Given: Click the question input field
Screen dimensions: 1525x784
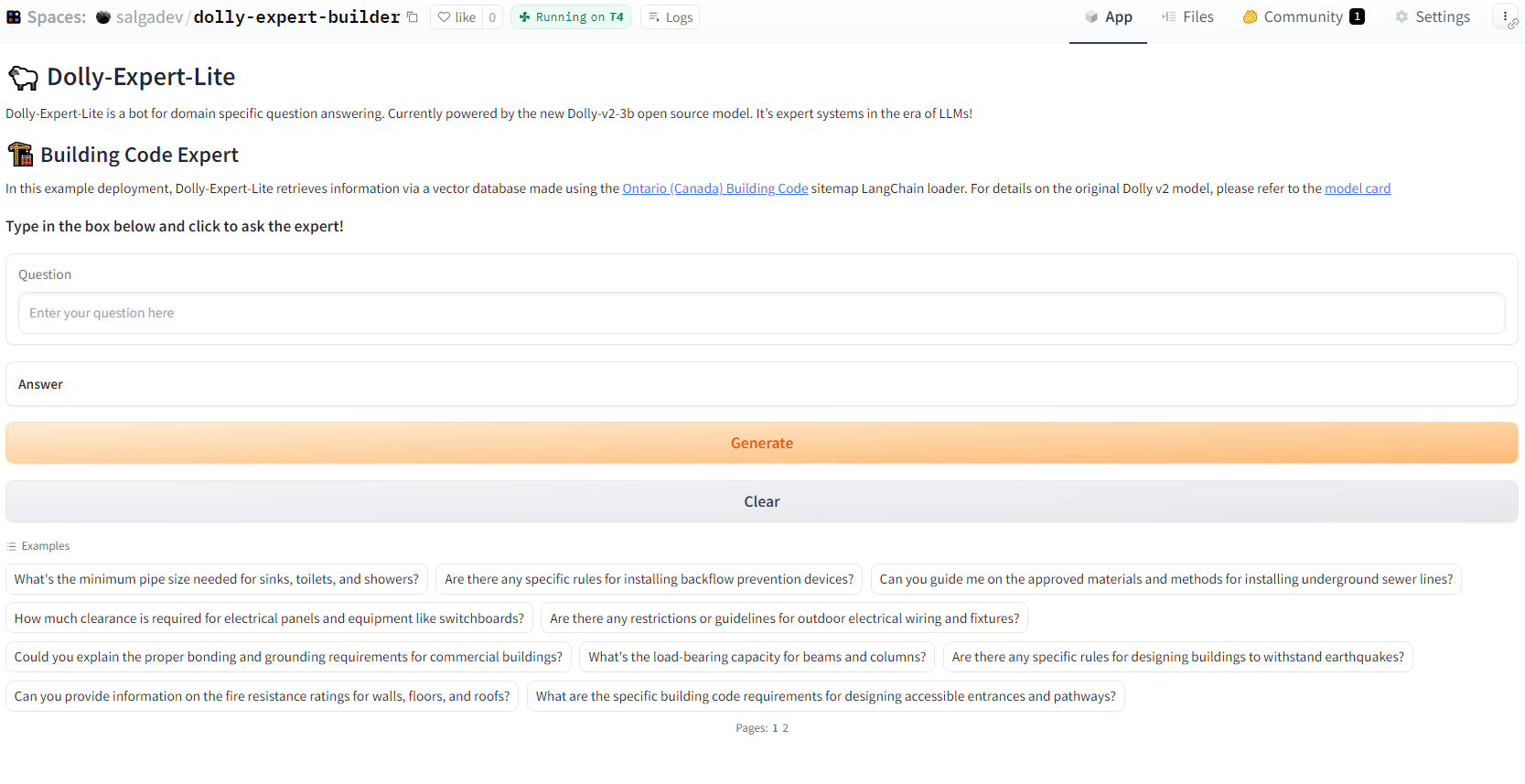Looking at the screenshot, I should click(x=762, y=313).
